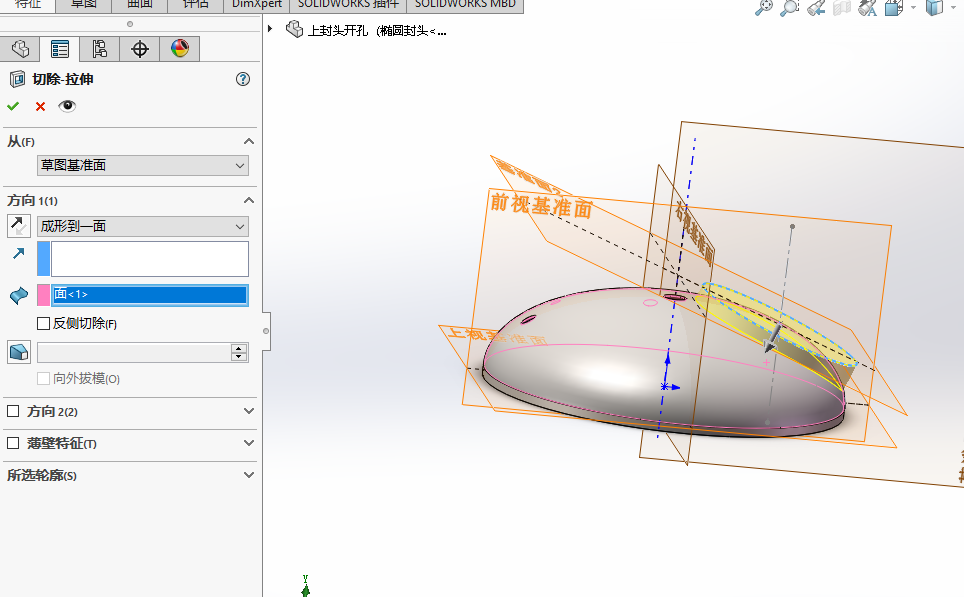Open the 草图基准面 start condition dropdown
The height and width of the screenshot is (597, 964).
pyautogui.click(x=238, y=165)
